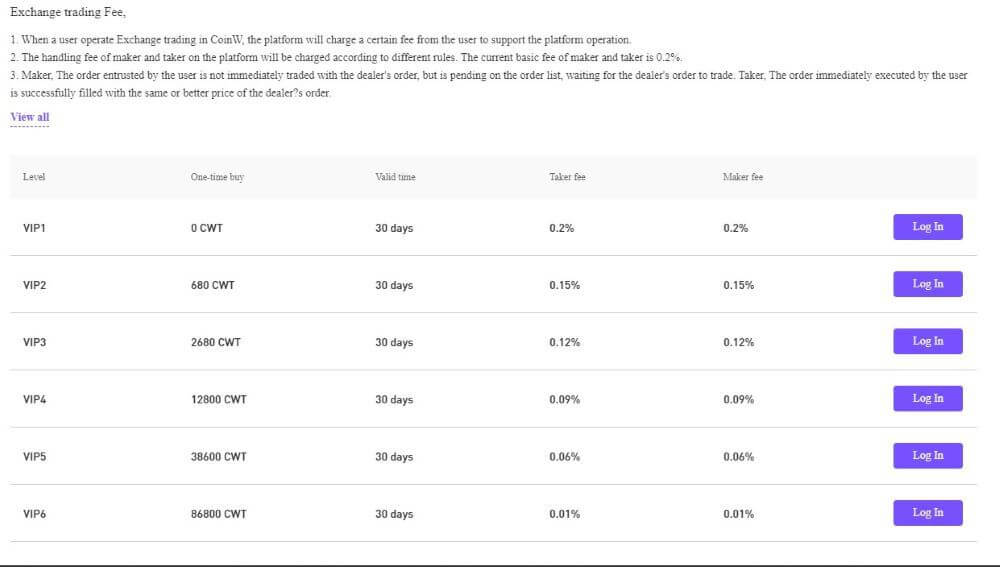Image resolution: width=1000 pixels, height=567 pixels.
Task: Click the 12800 CWT amount
Action: click(x=218, y=400)
